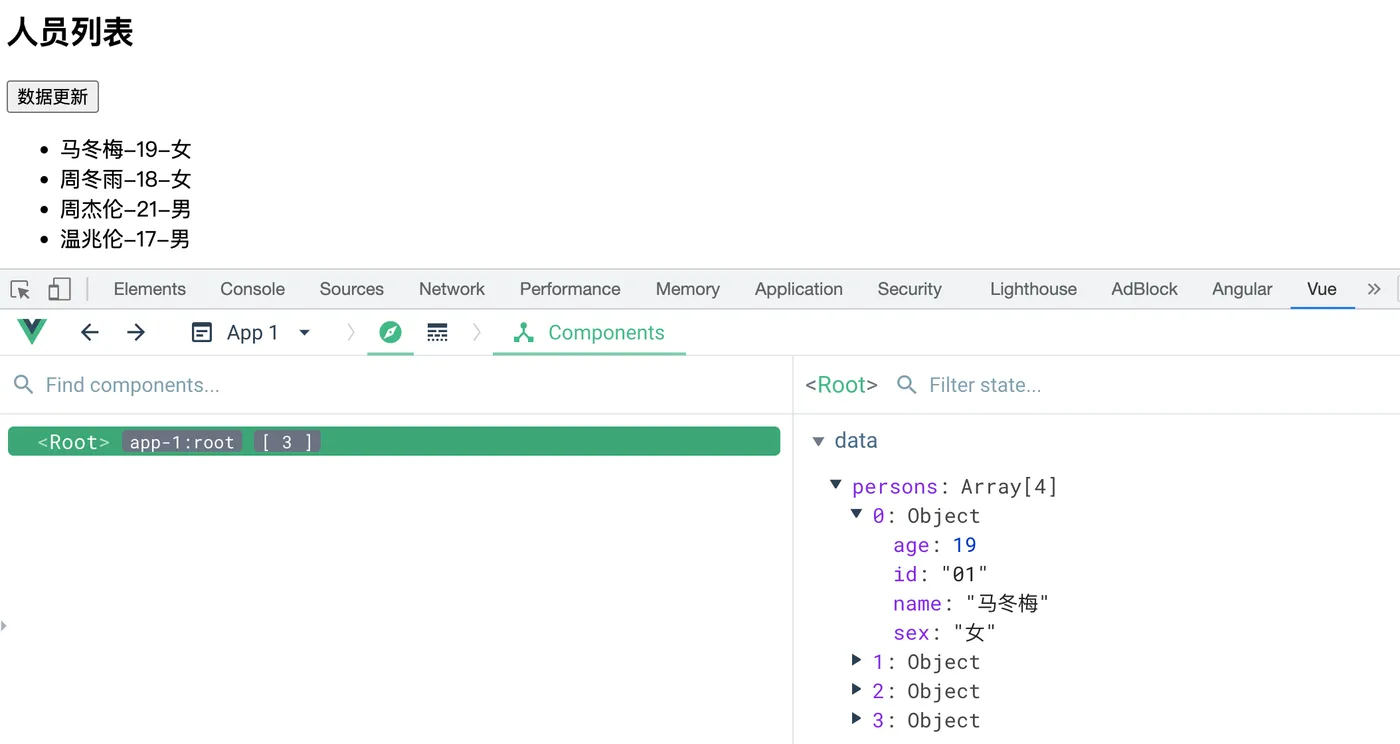Click the 人员列表 heading
The width and height of the screenshot is (1400, 744).
tap(70, 32)
